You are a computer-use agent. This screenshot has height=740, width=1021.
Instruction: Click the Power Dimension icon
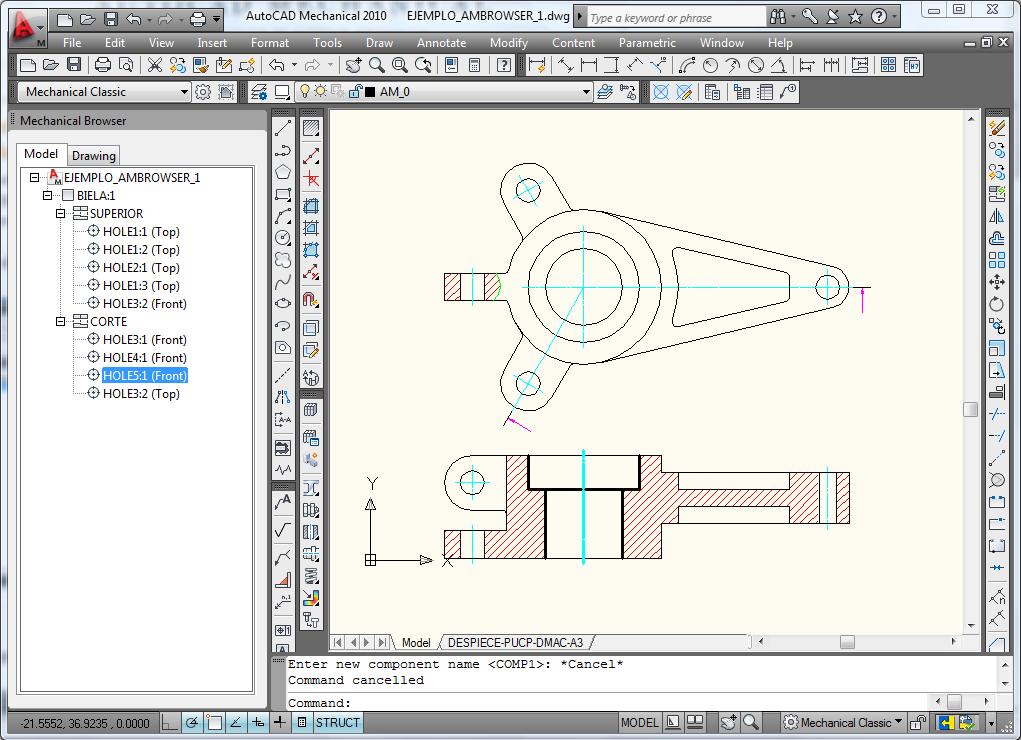pos(537,65)
